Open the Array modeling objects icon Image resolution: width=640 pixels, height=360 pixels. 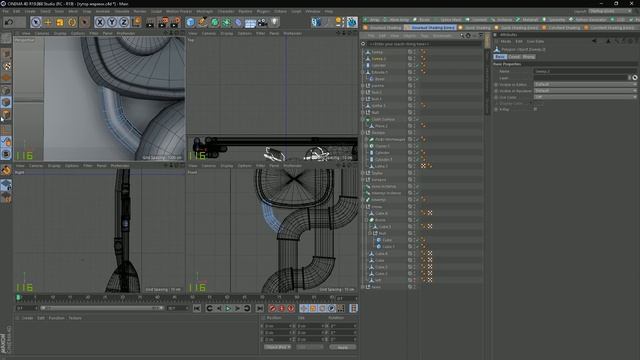coord(227,22)
